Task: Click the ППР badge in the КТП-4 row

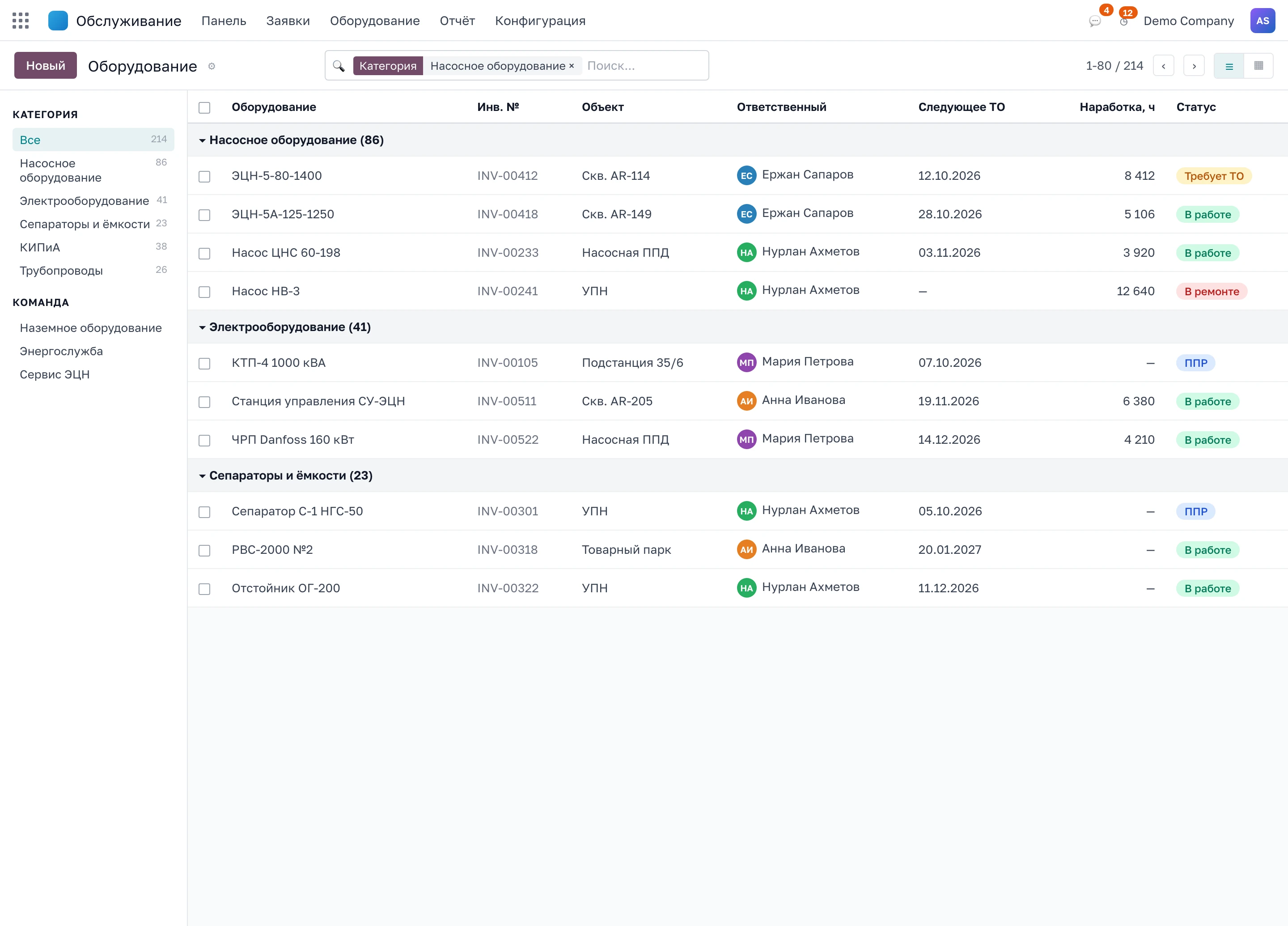Action: (x=1195, y=363)
